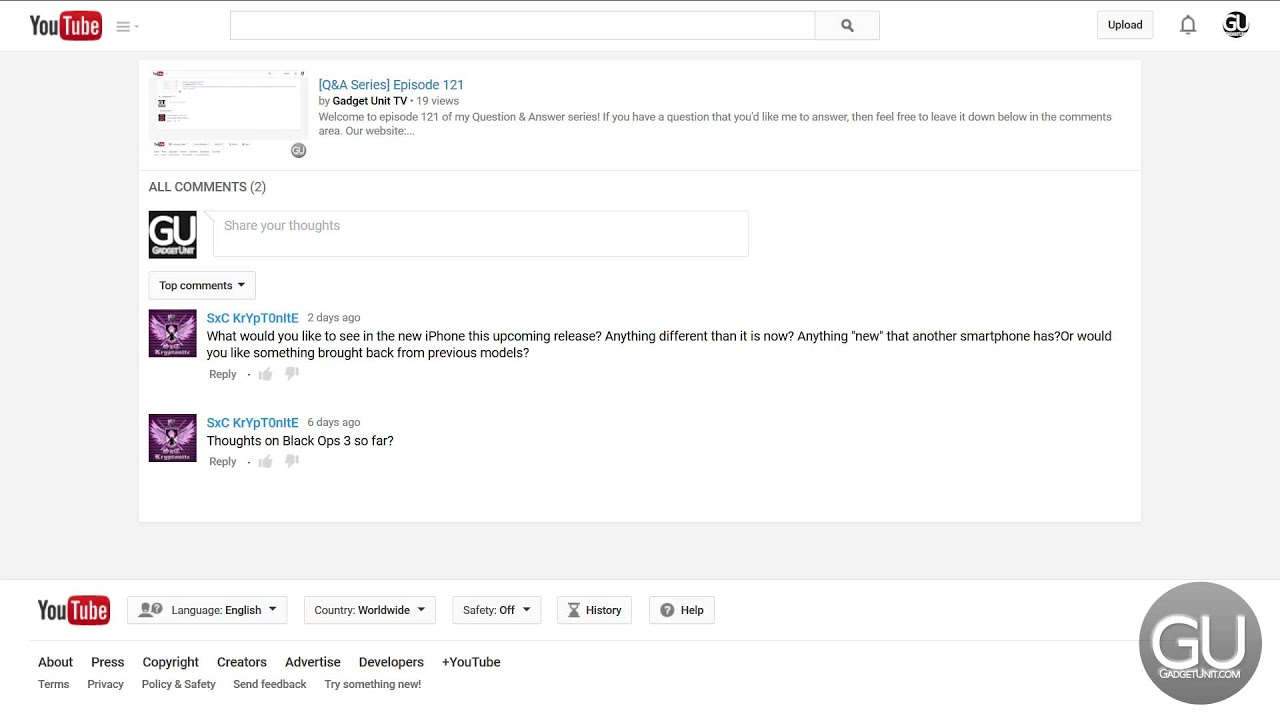Open the Language: English dropdown
The width and height of the screenshot is (1280, 720).
coord(207,610)
